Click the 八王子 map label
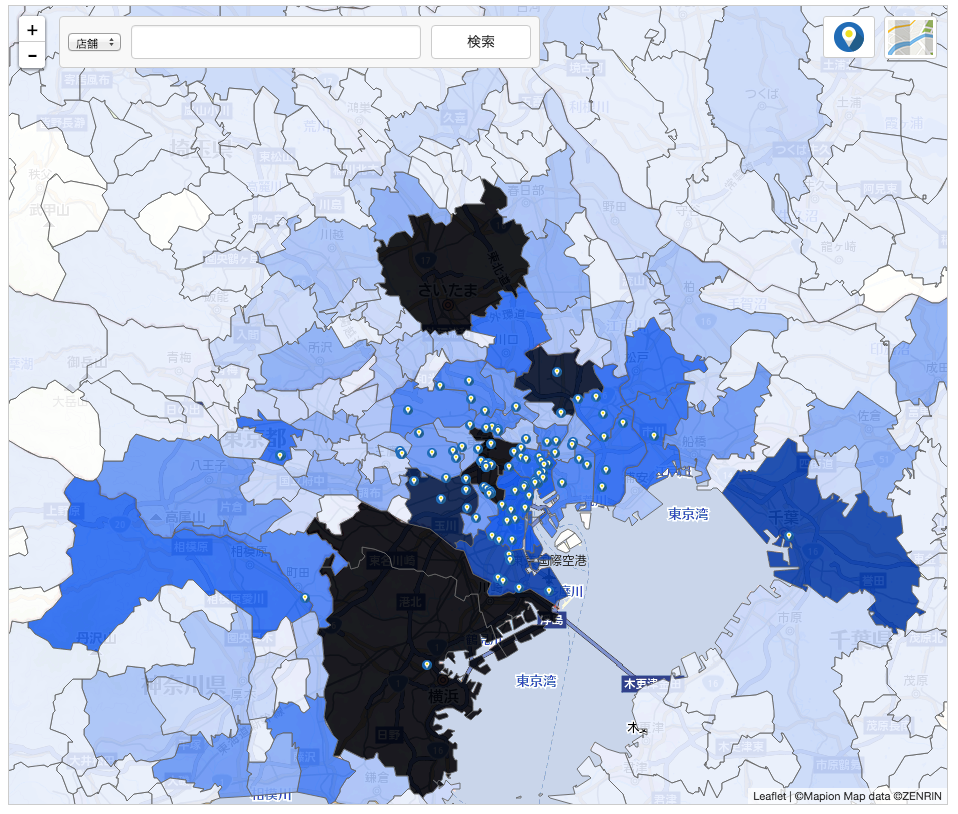This screenshot has width=958, height=814. coord(209,466)
